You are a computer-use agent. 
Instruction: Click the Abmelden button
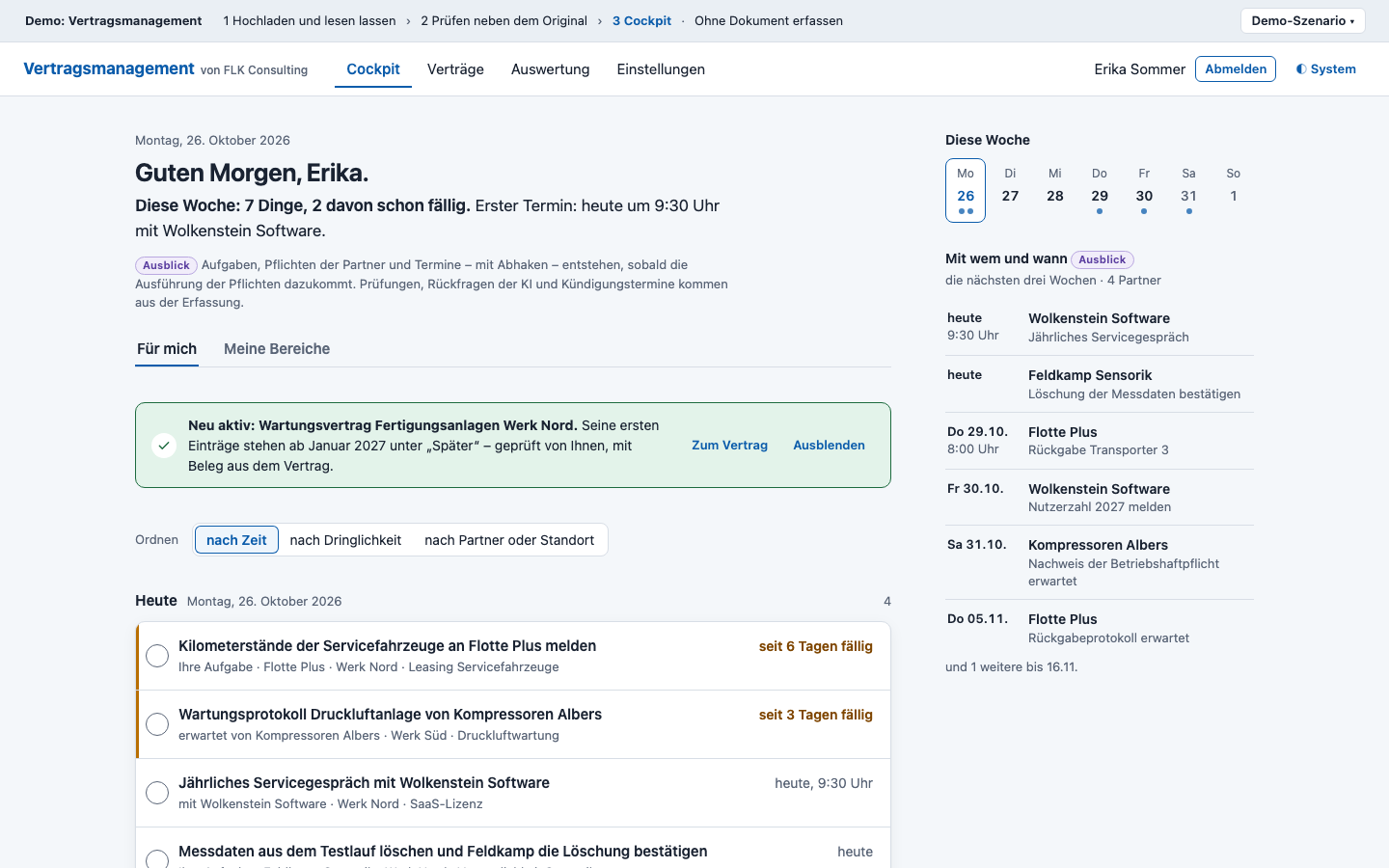click(x=1236, y=69)
